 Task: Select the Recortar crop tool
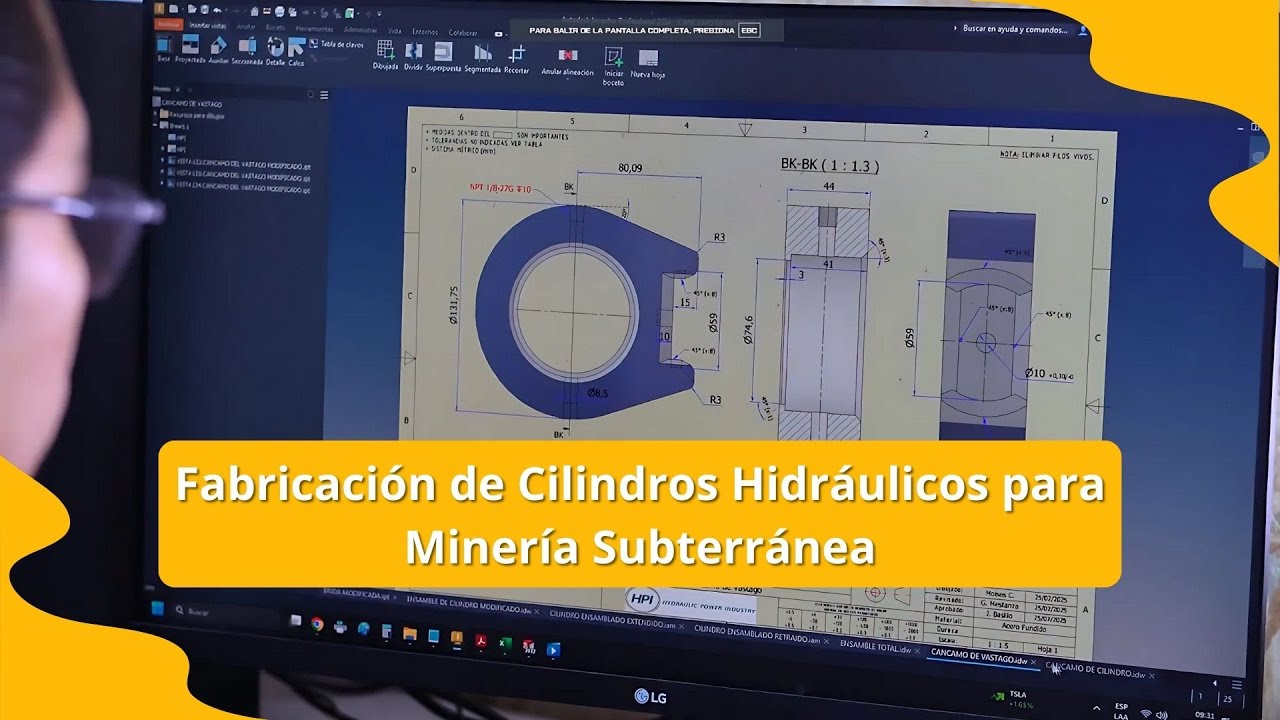(x=517, y=59)
